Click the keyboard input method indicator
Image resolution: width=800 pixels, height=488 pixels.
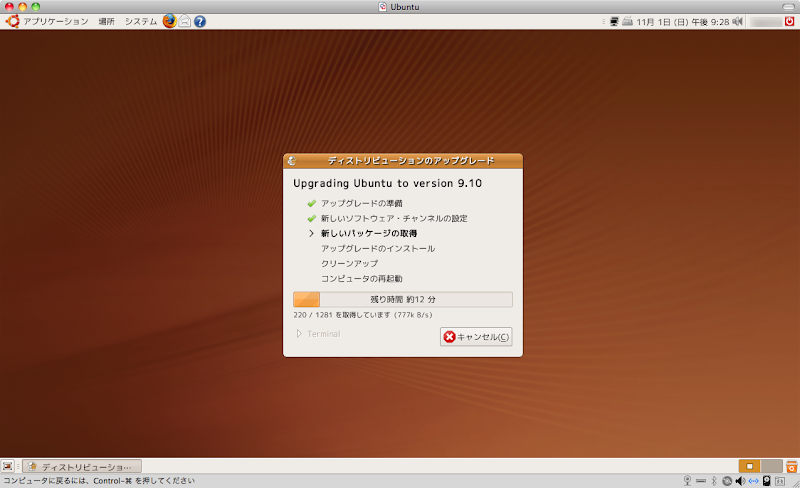628,21
